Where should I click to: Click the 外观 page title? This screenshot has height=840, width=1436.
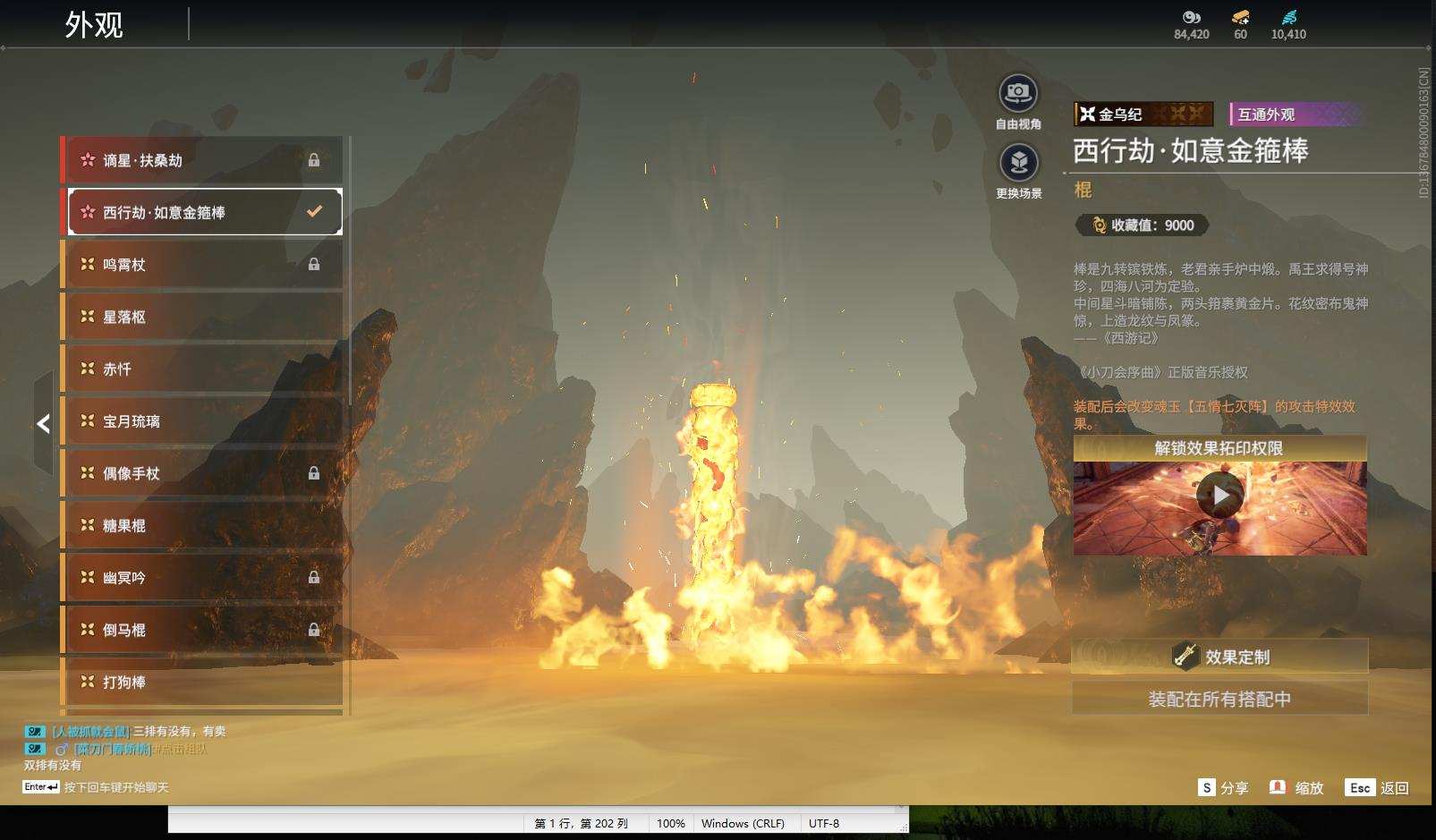(x=94, y=24)
